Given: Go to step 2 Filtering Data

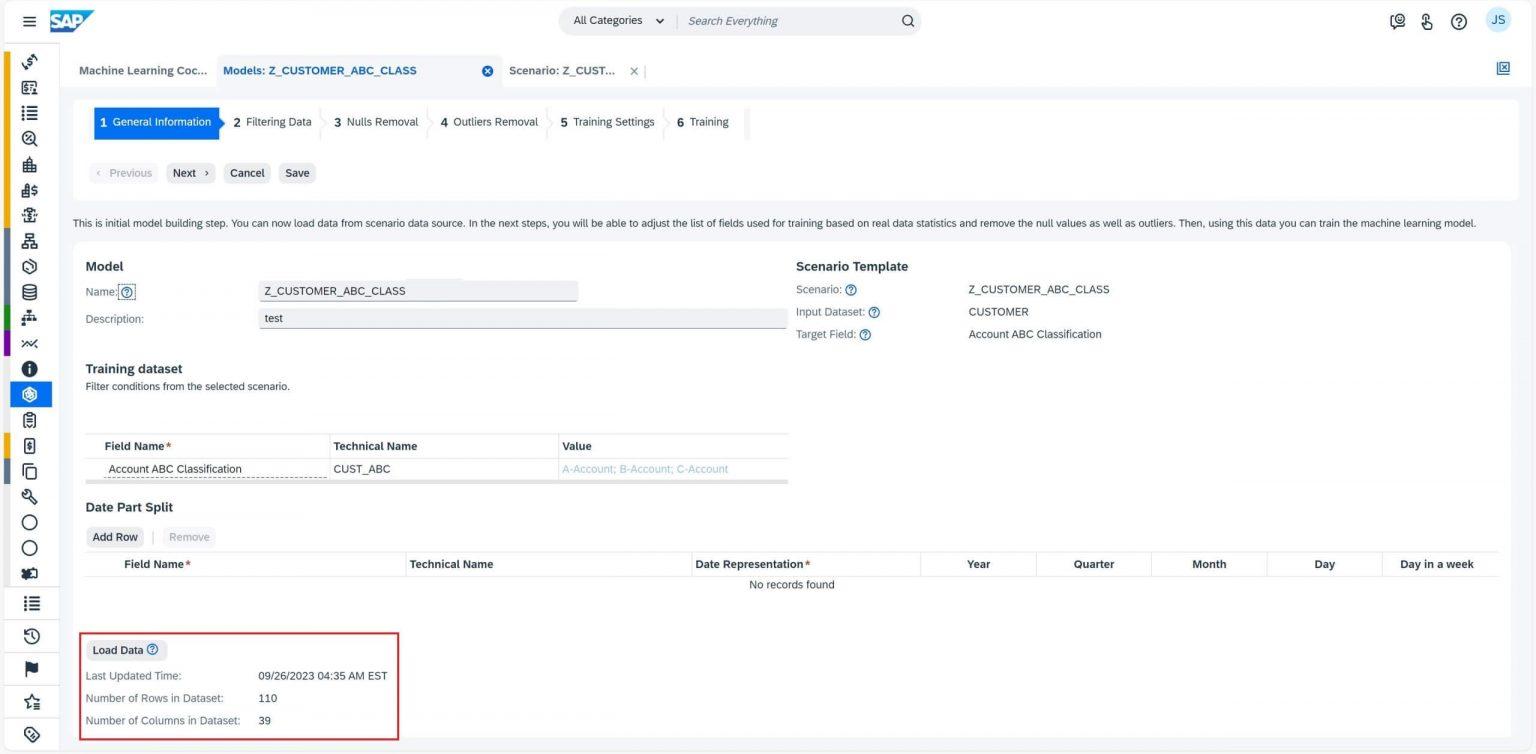Looking at the screenshot, I should click(x=271, y=121).
